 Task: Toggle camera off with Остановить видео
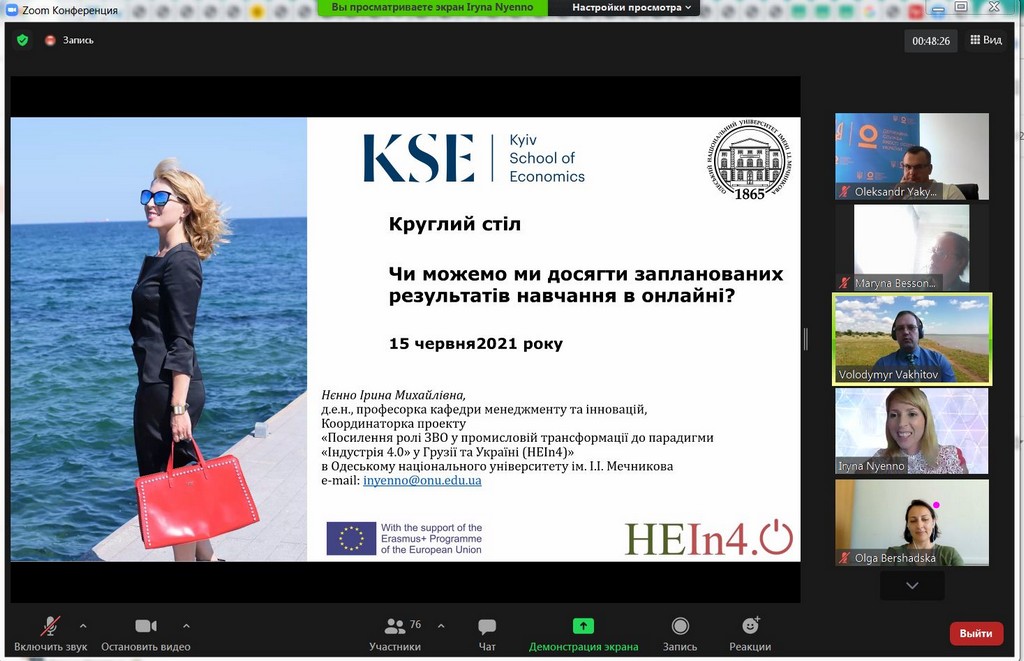pos(146,626)
